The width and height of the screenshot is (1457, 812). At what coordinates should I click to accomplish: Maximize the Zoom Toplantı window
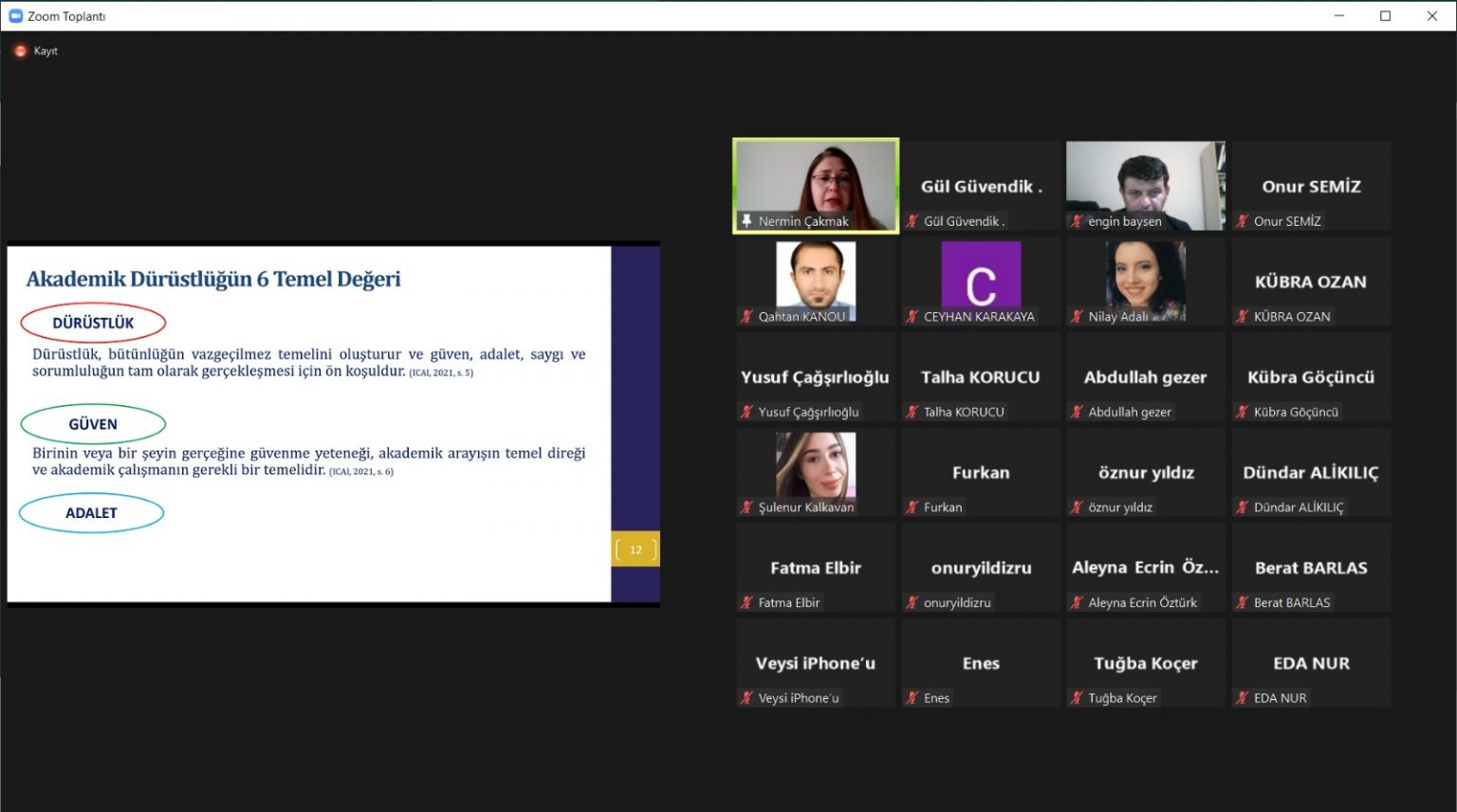(1385, 16)
